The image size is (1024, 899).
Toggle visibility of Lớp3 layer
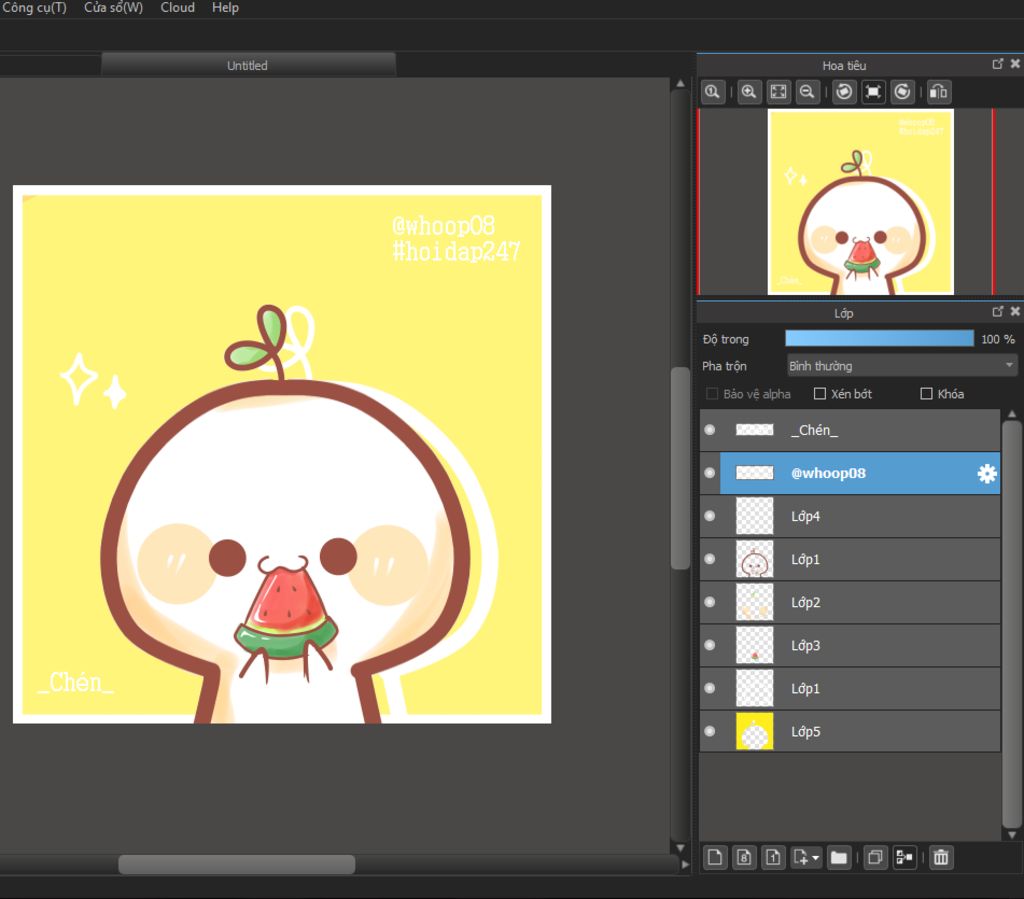click(x=710, y=645)
